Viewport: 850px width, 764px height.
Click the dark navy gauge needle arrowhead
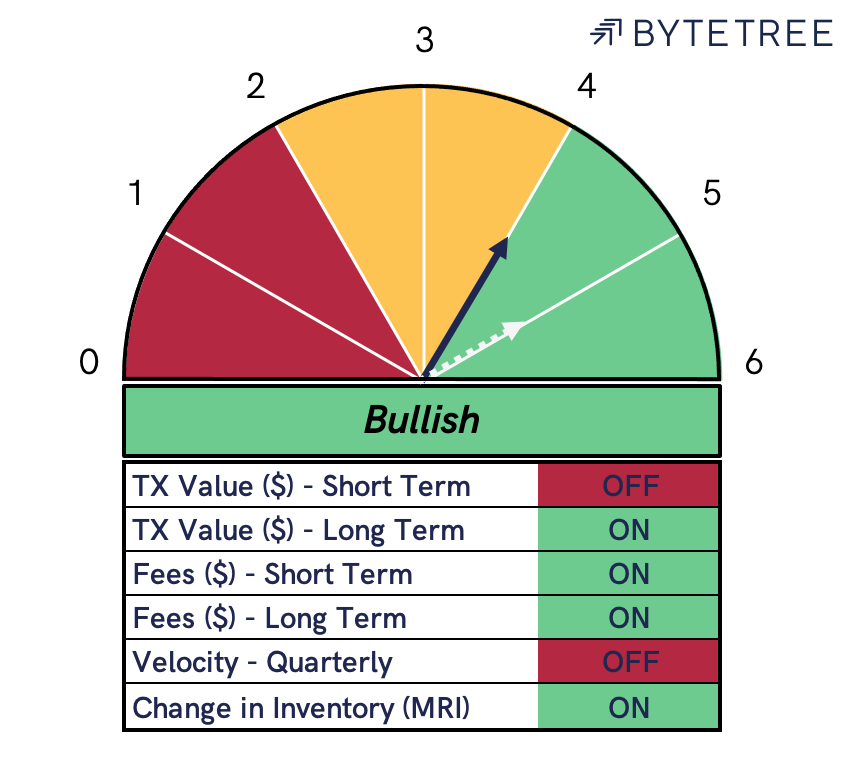click(500, 249)
